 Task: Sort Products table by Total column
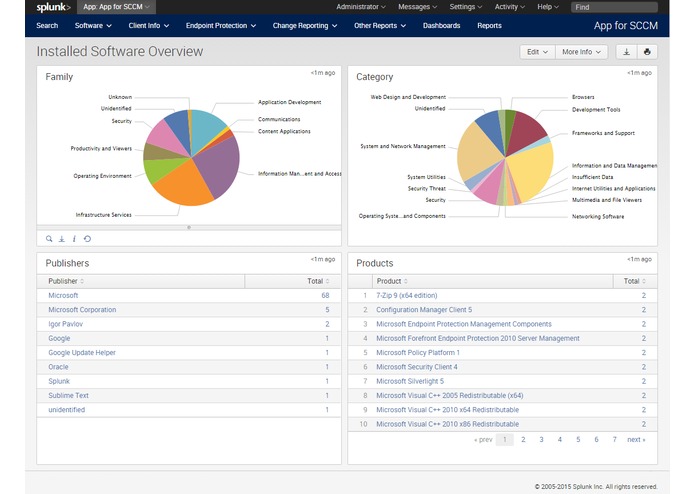(x=634, y=281)
